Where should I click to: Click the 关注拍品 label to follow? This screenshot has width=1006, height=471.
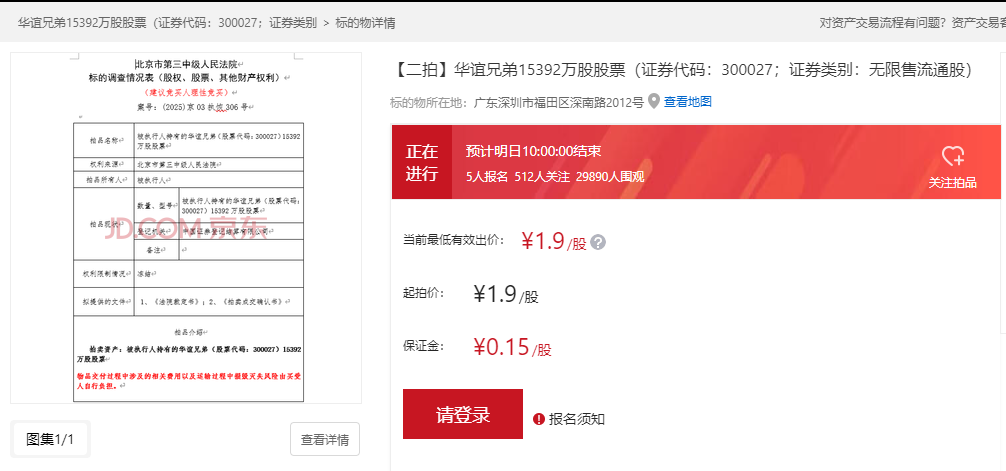pos(953,183)
